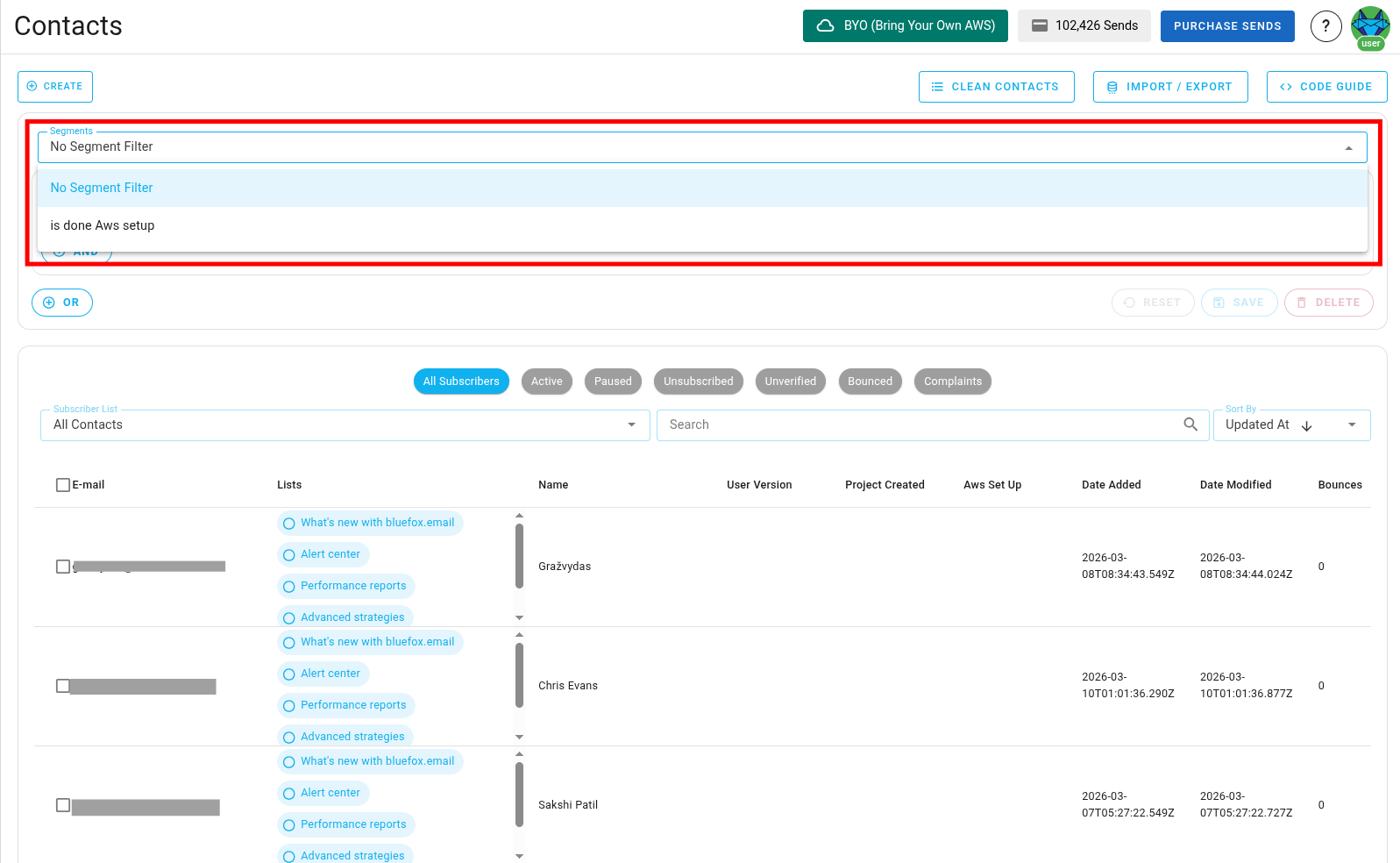Switch to Bounced filter

tap(870, 382)
